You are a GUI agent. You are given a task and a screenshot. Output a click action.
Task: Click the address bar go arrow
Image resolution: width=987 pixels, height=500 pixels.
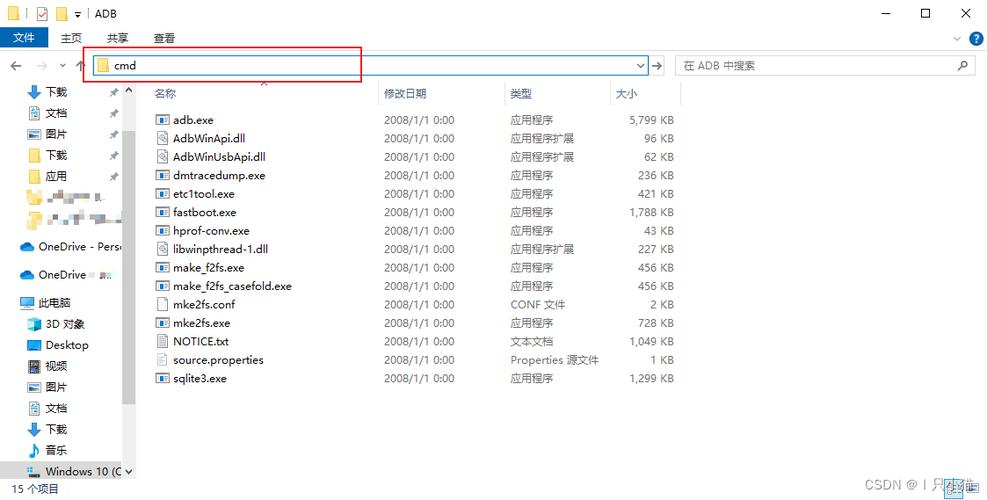coord(657,65)
